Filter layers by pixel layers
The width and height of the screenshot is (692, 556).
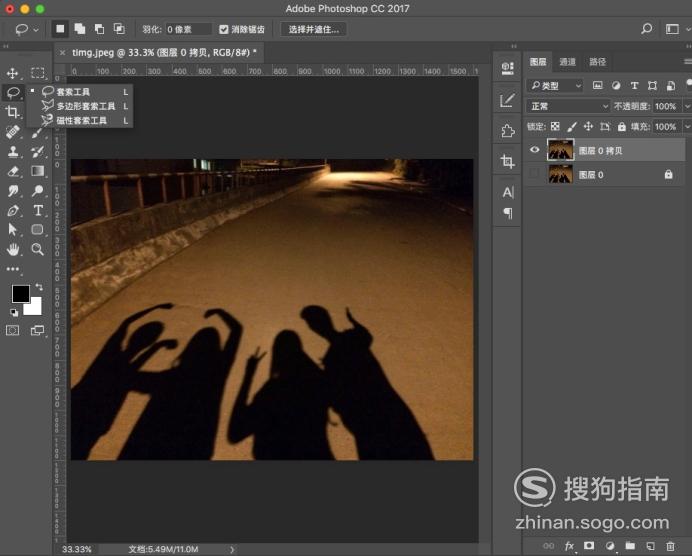[x=598, y=86]
